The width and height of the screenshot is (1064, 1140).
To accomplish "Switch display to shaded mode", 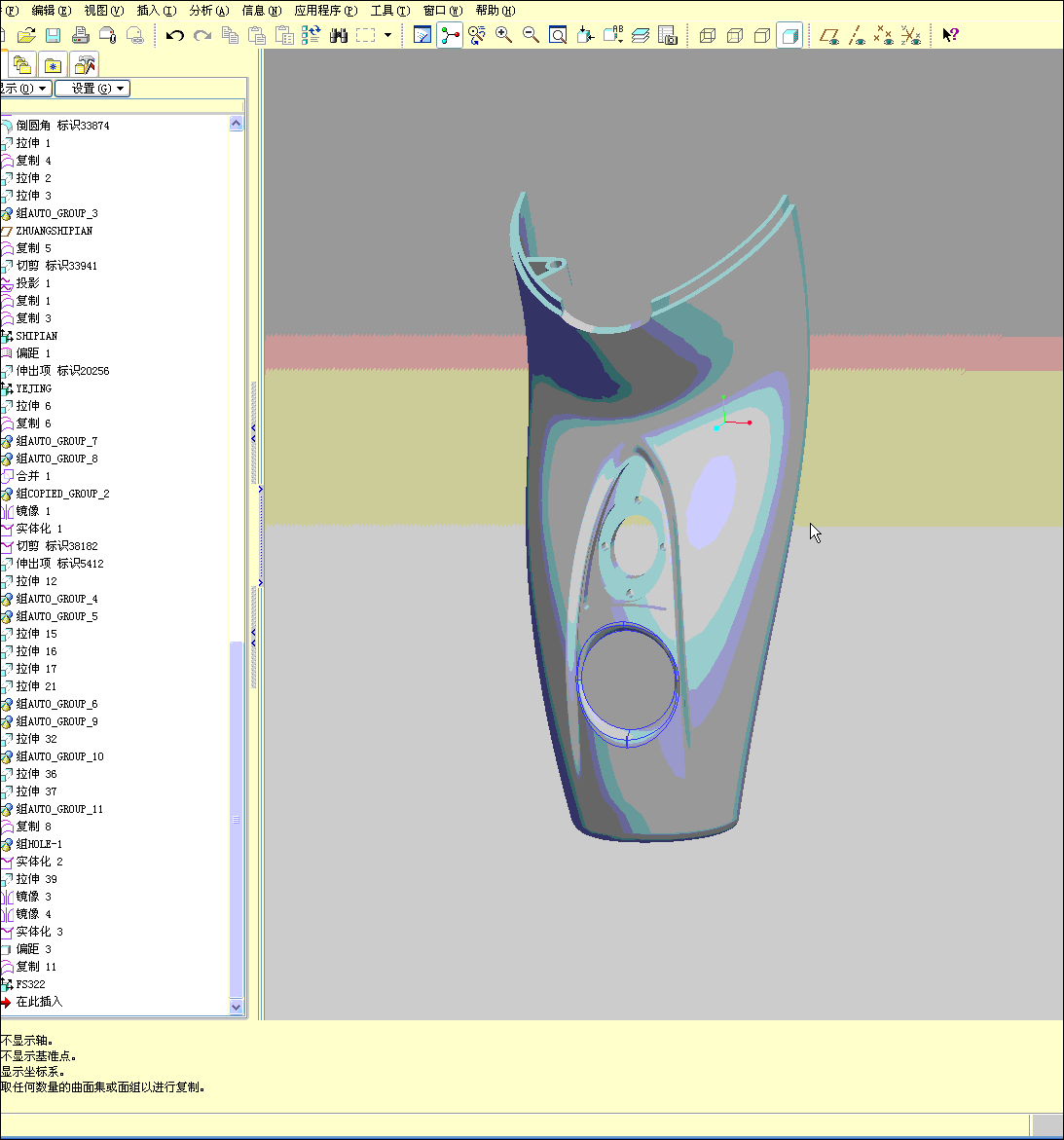I will (x=789, y=35).
